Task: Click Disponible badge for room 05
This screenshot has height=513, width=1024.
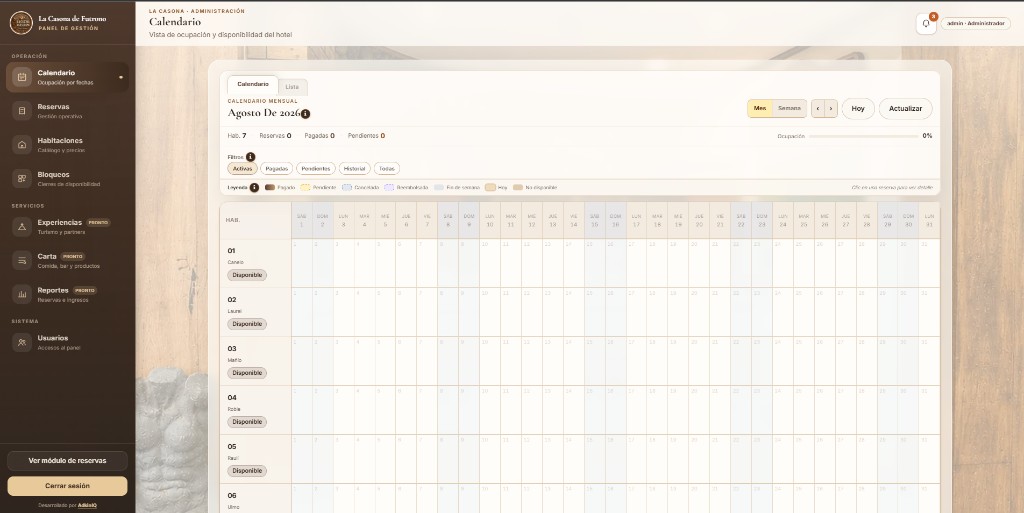Action: coord(247,471)
